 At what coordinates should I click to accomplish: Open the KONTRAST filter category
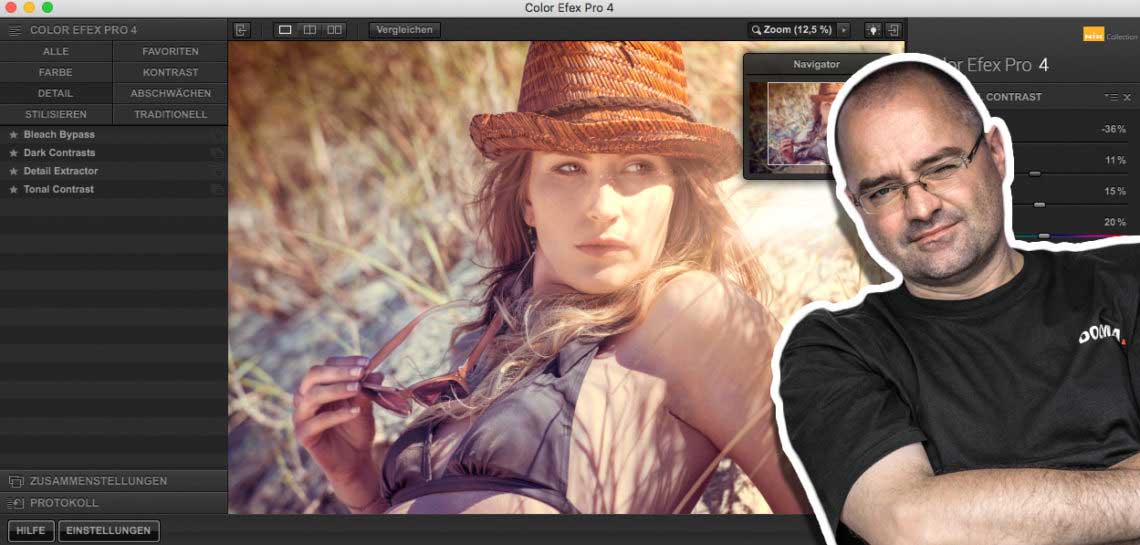click(x=170, y=73)
